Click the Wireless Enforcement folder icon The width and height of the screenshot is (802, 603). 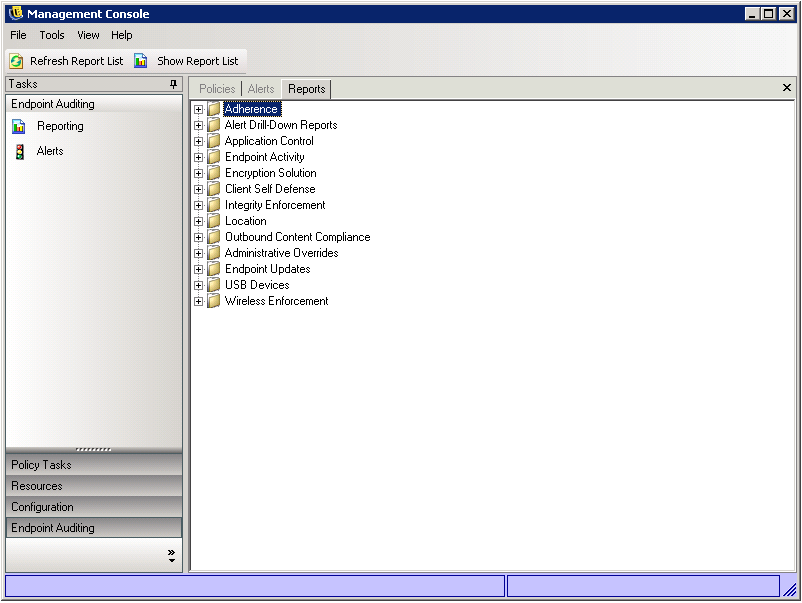214,301
